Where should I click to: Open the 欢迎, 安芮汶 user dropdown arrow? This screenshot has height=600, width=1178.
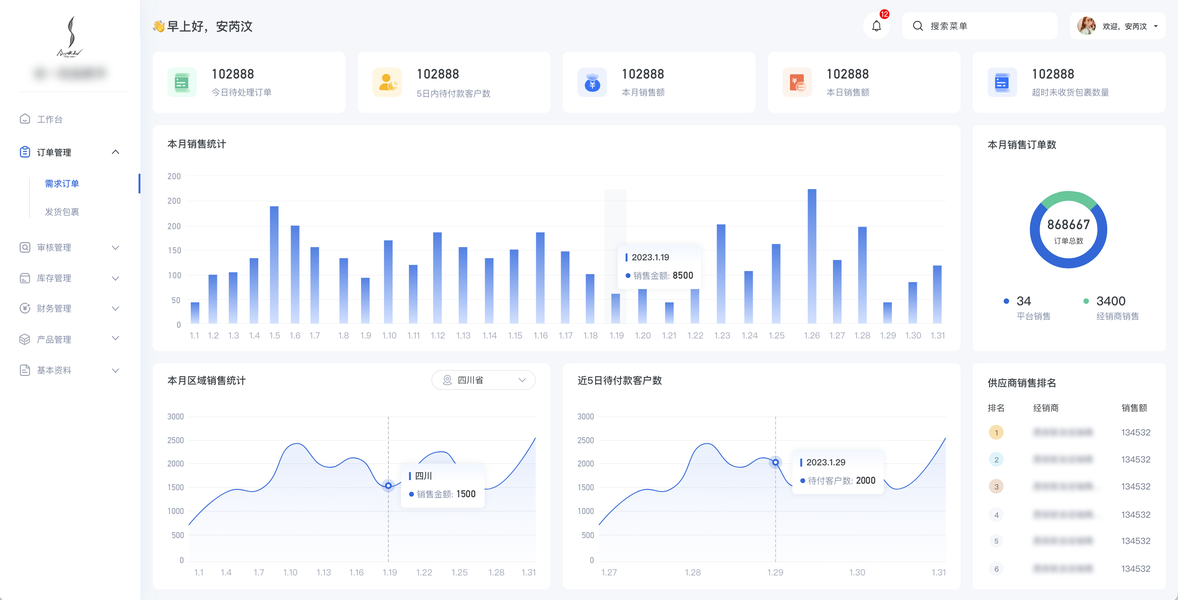pos(1156,26)
